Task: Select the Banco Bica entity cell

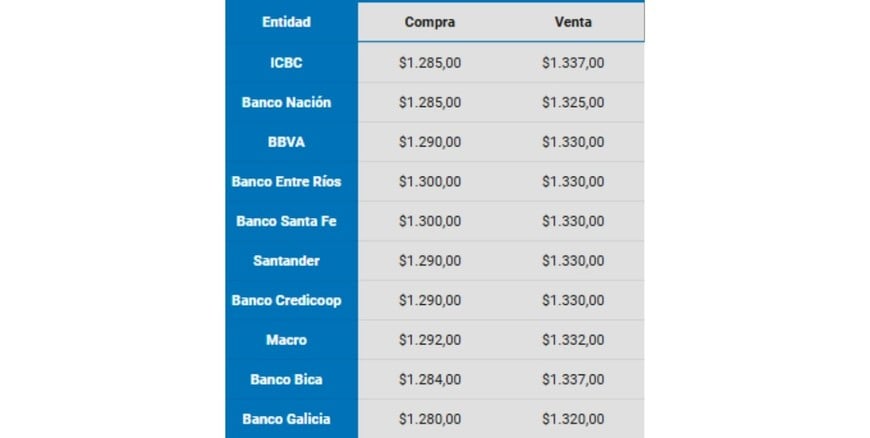Action: [286, 380]
